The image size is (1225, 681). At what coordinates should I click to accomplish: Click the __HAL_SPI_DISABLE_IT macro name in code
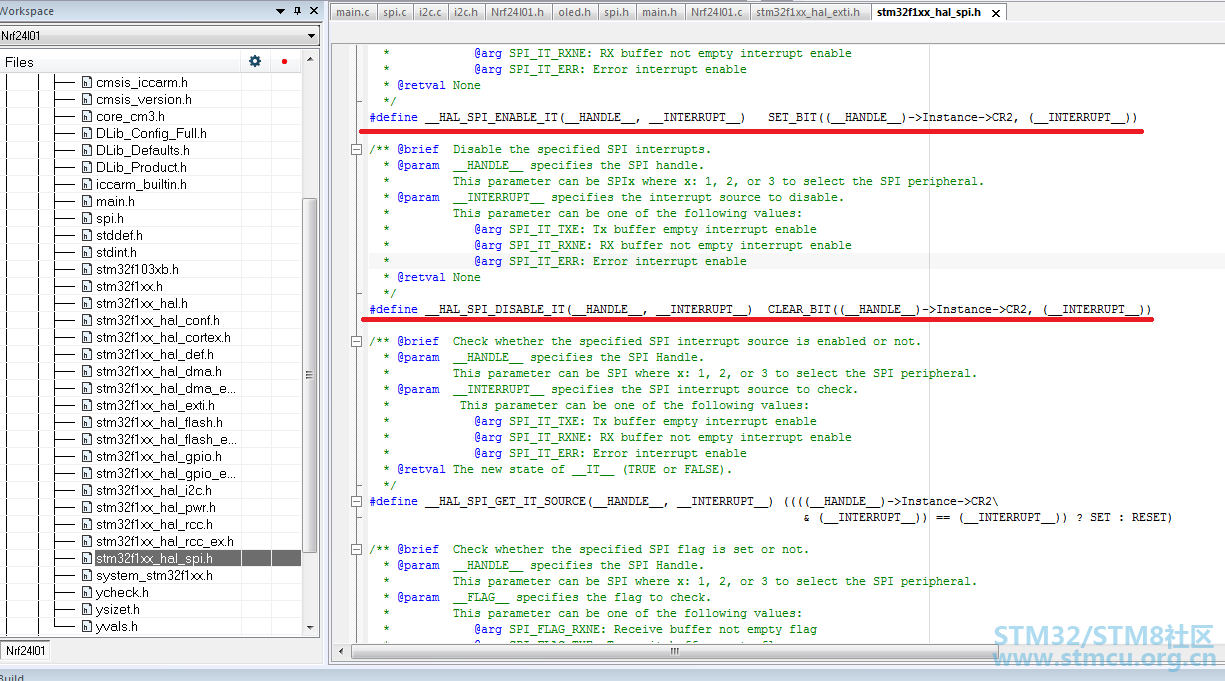point(495,309)
